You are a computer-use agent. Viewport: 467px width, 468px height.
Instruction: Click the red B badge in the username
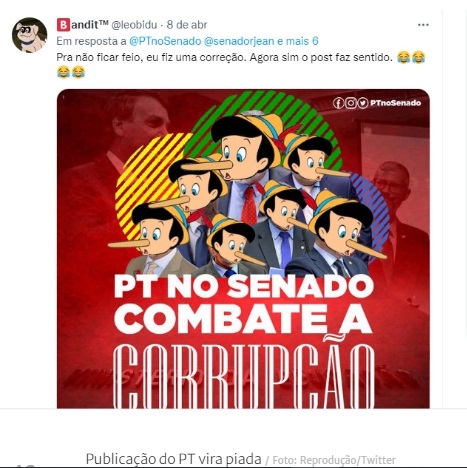click(x=63, y=25)
